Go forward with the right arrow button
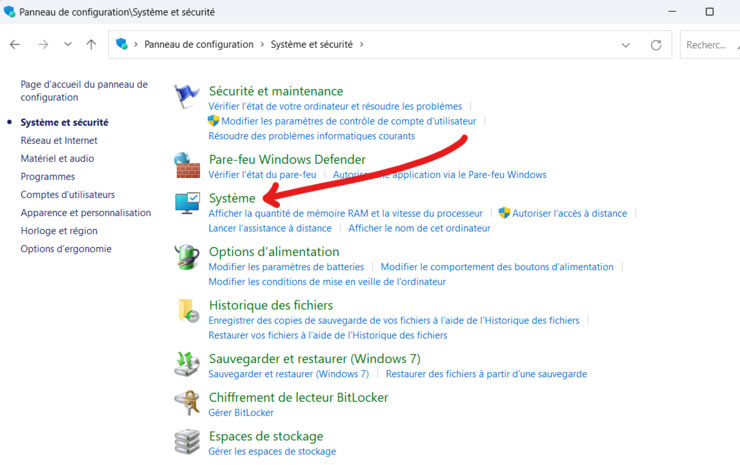The width and height of the screenshot is (740, 465). (43, 44)
